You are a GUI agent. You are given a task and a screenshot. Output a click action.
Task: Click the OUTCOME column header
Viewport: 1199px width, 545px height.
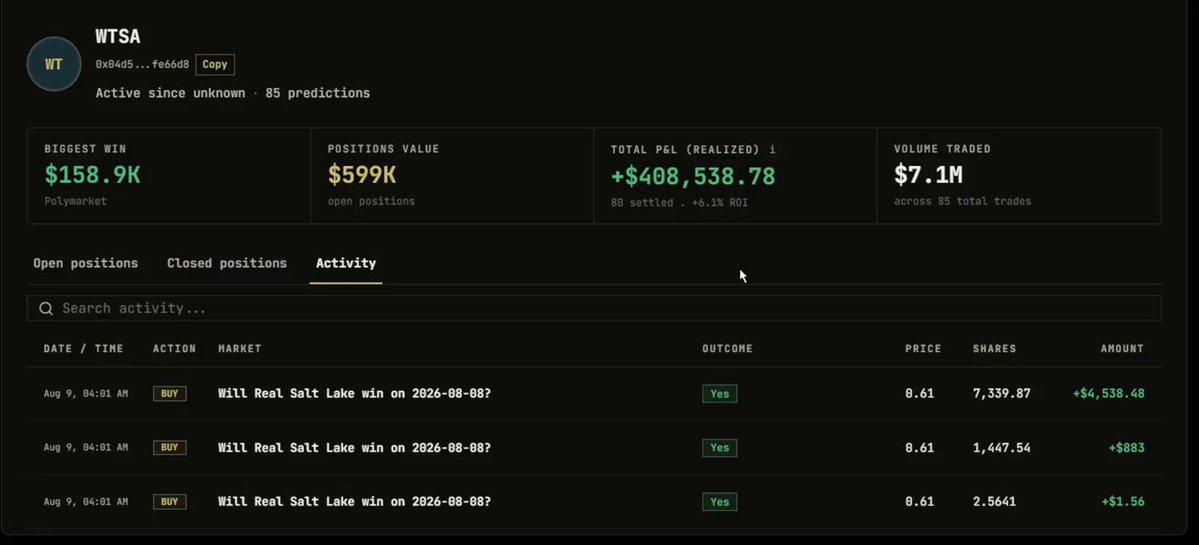click(727, 349)
